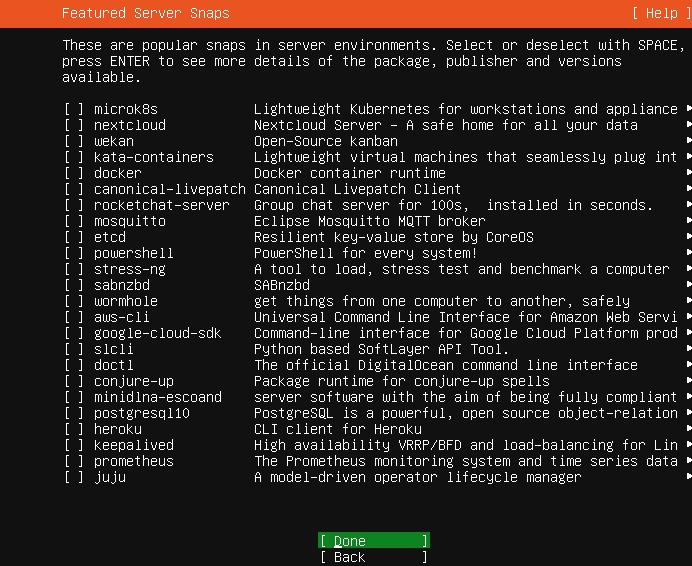Select 'Resilient key-value store by CoreOS'
The height and width of the screenshot is (566, 692).
[394, 237]
